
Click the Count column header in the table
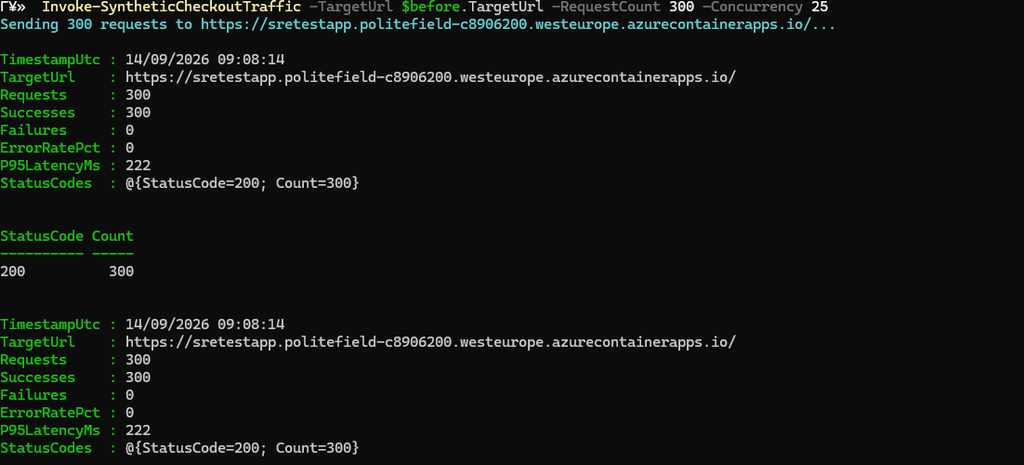(112, 236)
